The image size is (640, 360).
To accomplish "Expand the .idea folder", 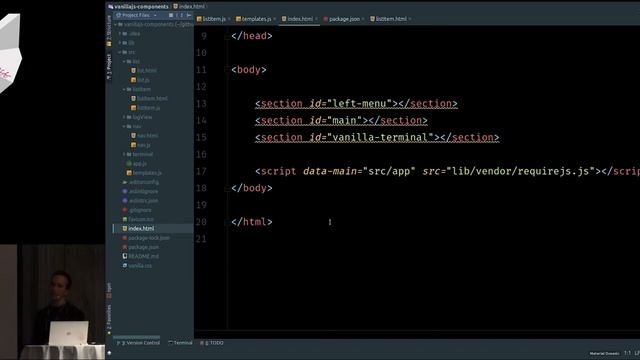I will (x=120, y=33).
